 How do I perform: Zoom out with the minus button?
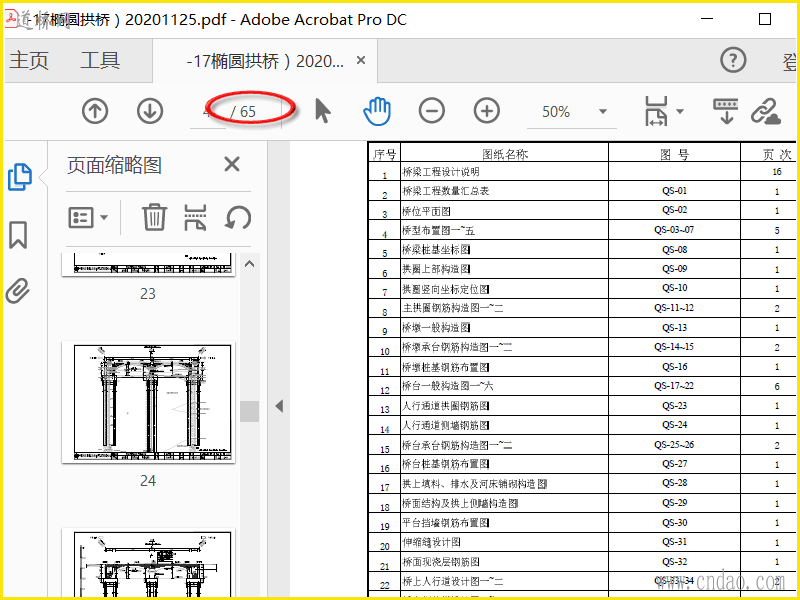[432, 111]
